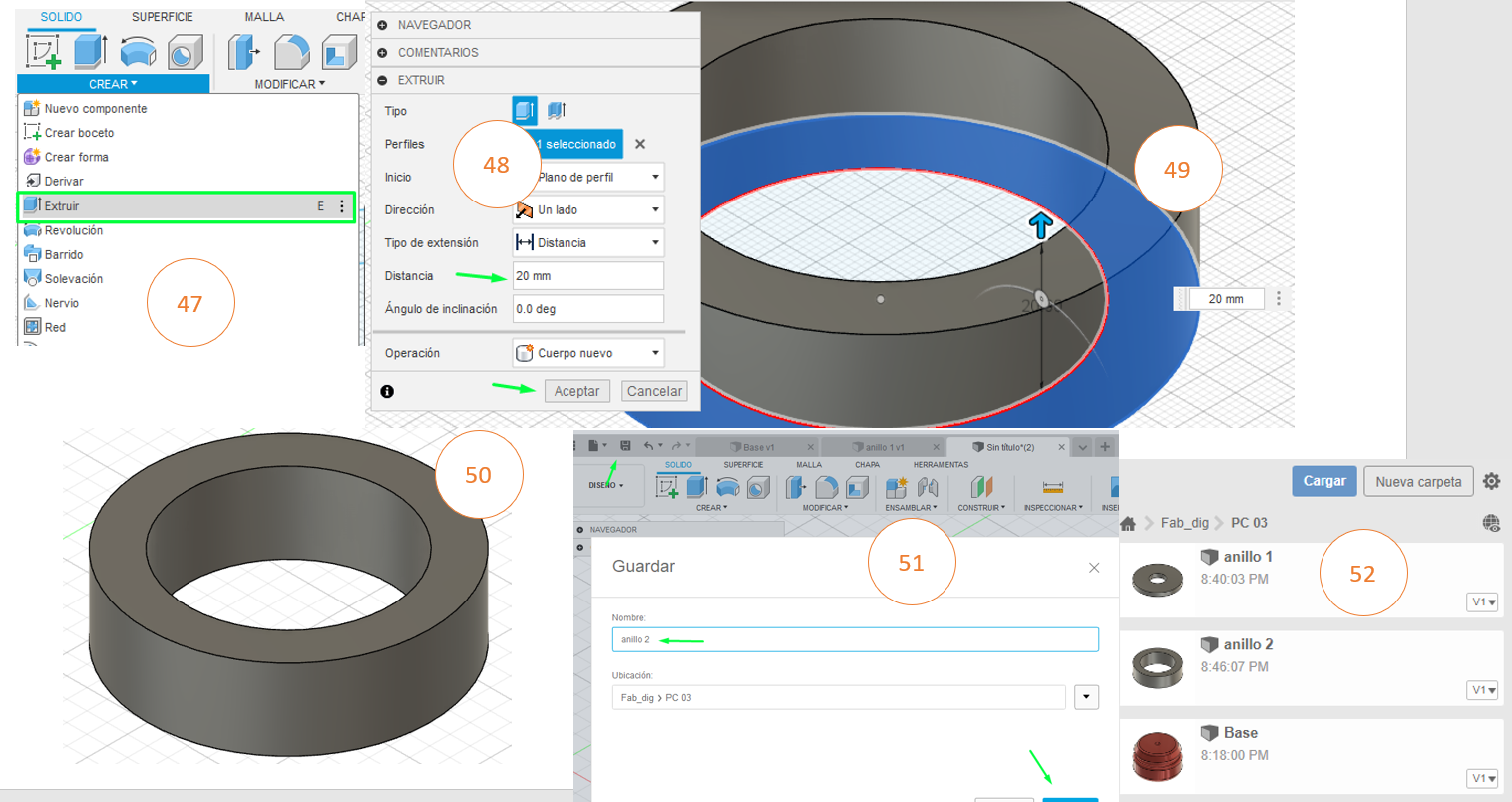The image size is (1512, 802).
Task: Open the V1 version dropdown for anillo 2
Action: (1483, 690)
